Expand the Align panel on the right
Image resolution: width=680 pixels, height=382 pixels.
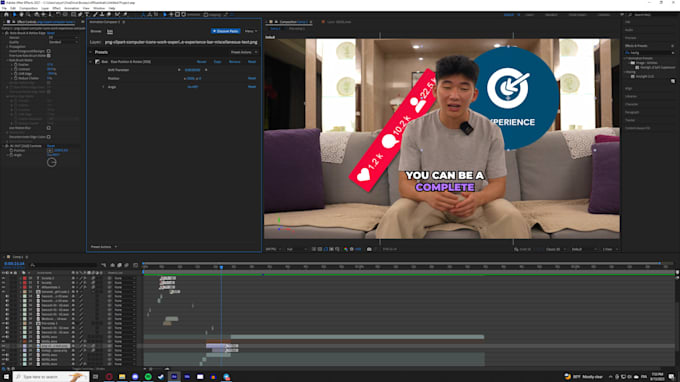(x=628, y=88)
